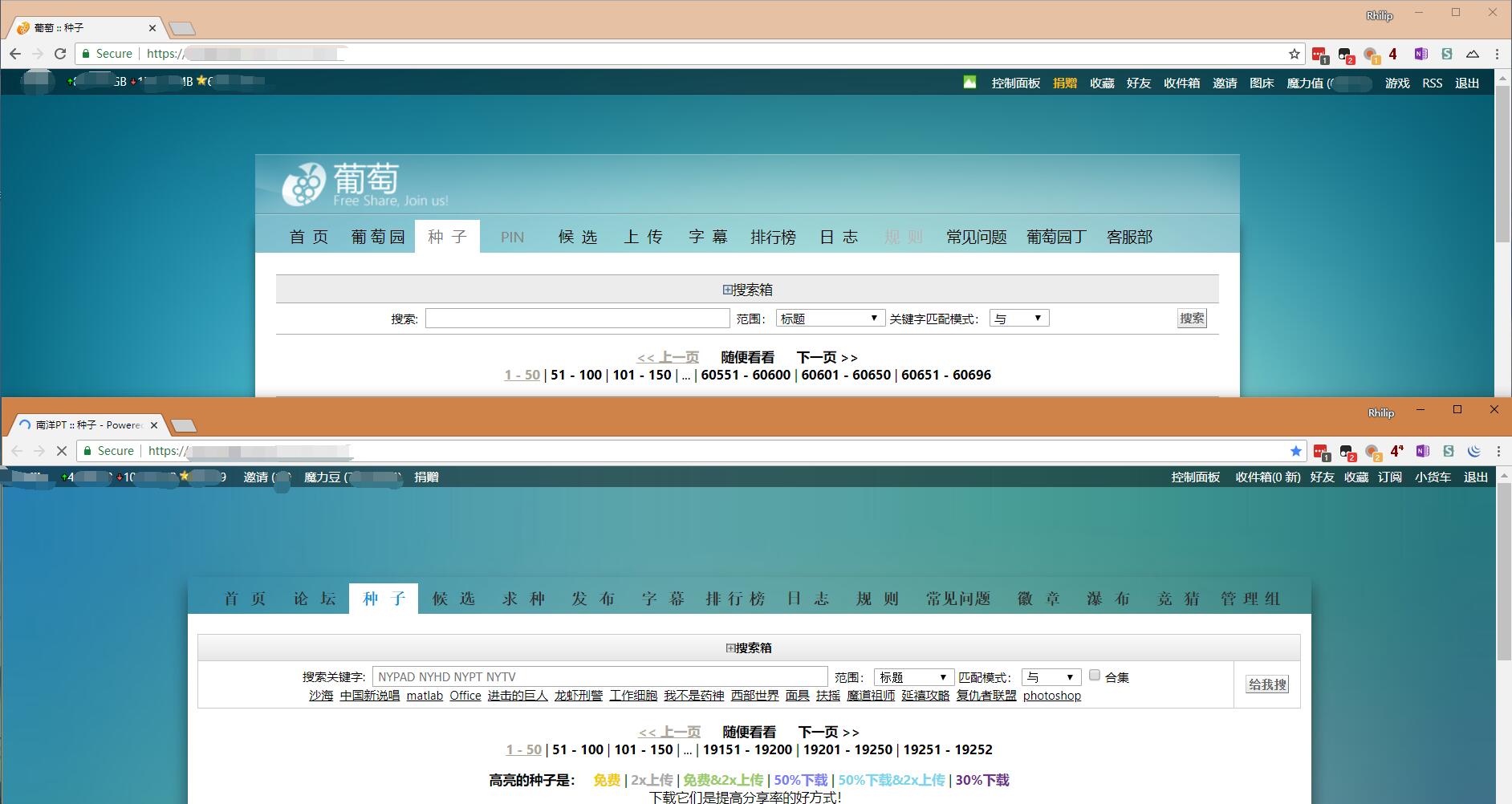Stop loading the 南洋PT page
Screen dimensions: 1512x804
pyautogui.click(x=61, y=451)
